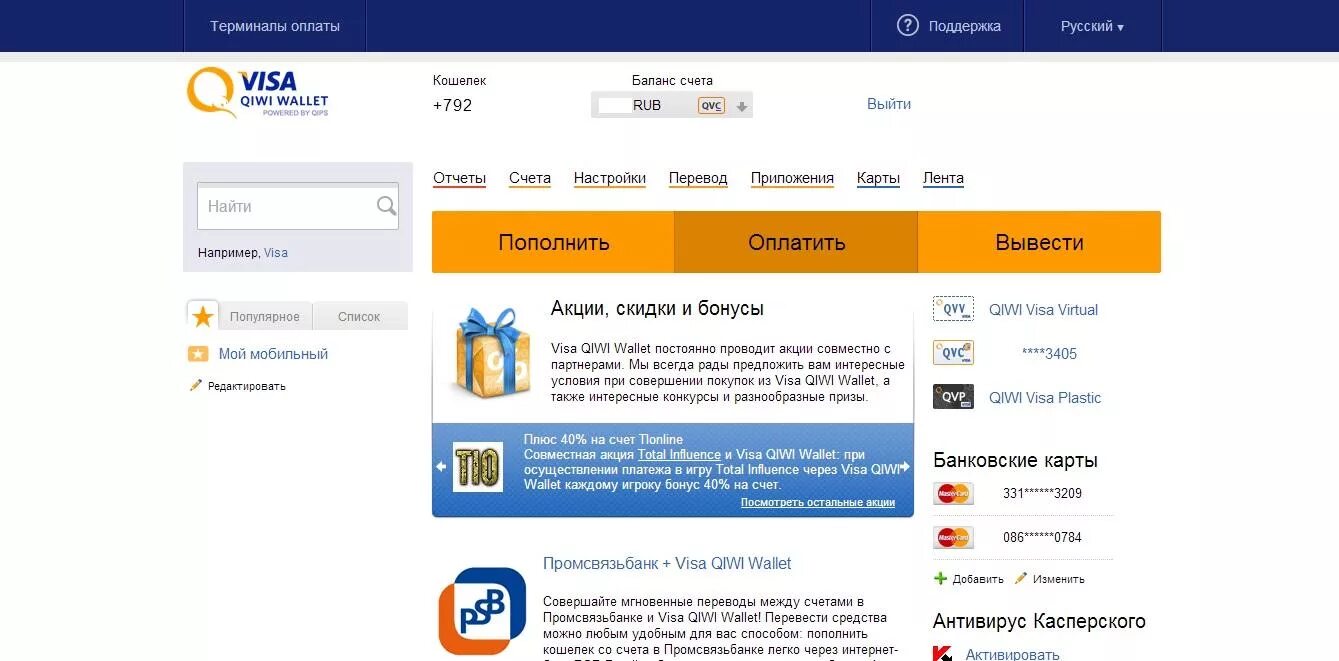Select bank card 331******3209
Screen dimensions: 1339x661
tap(1042, 493)
